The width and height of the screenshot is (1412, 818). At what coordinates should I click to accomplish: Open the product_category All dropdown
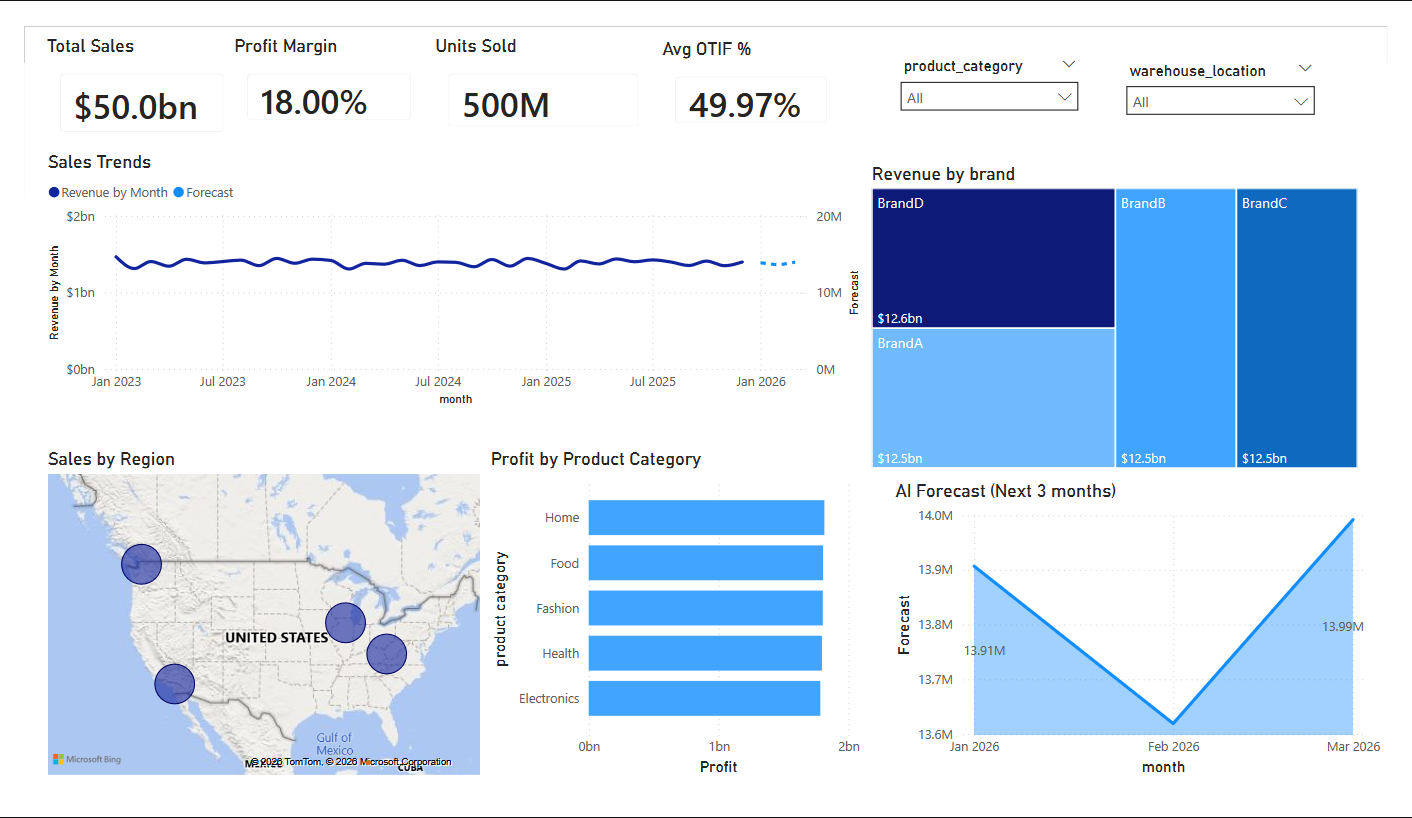pyautogui.click(x=989, y=97)
